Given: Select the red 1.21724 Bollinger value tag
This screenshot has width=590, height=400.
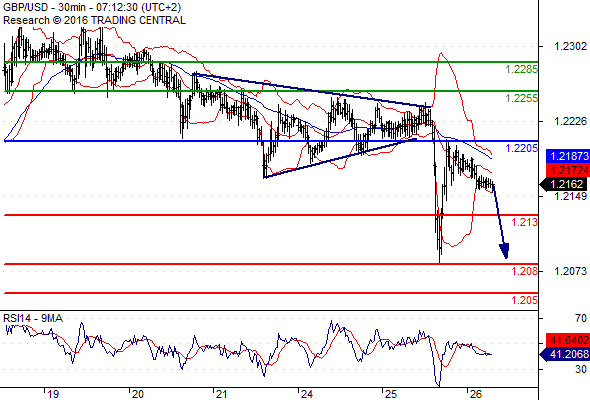Looking at the screenshot, I should [568, 170].
